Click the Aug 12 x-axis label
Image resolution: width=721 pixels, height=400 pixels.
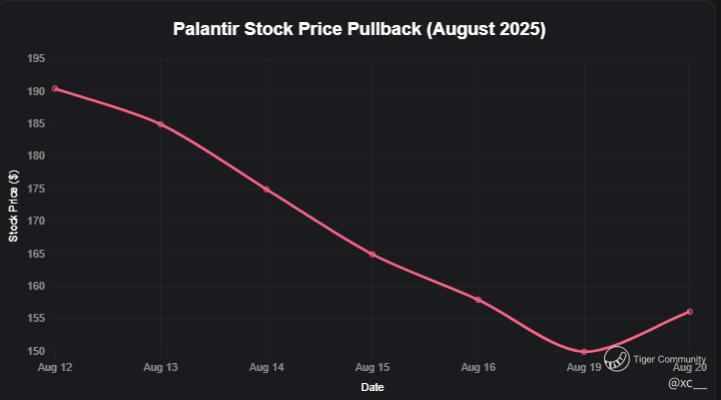coord(54,368)
